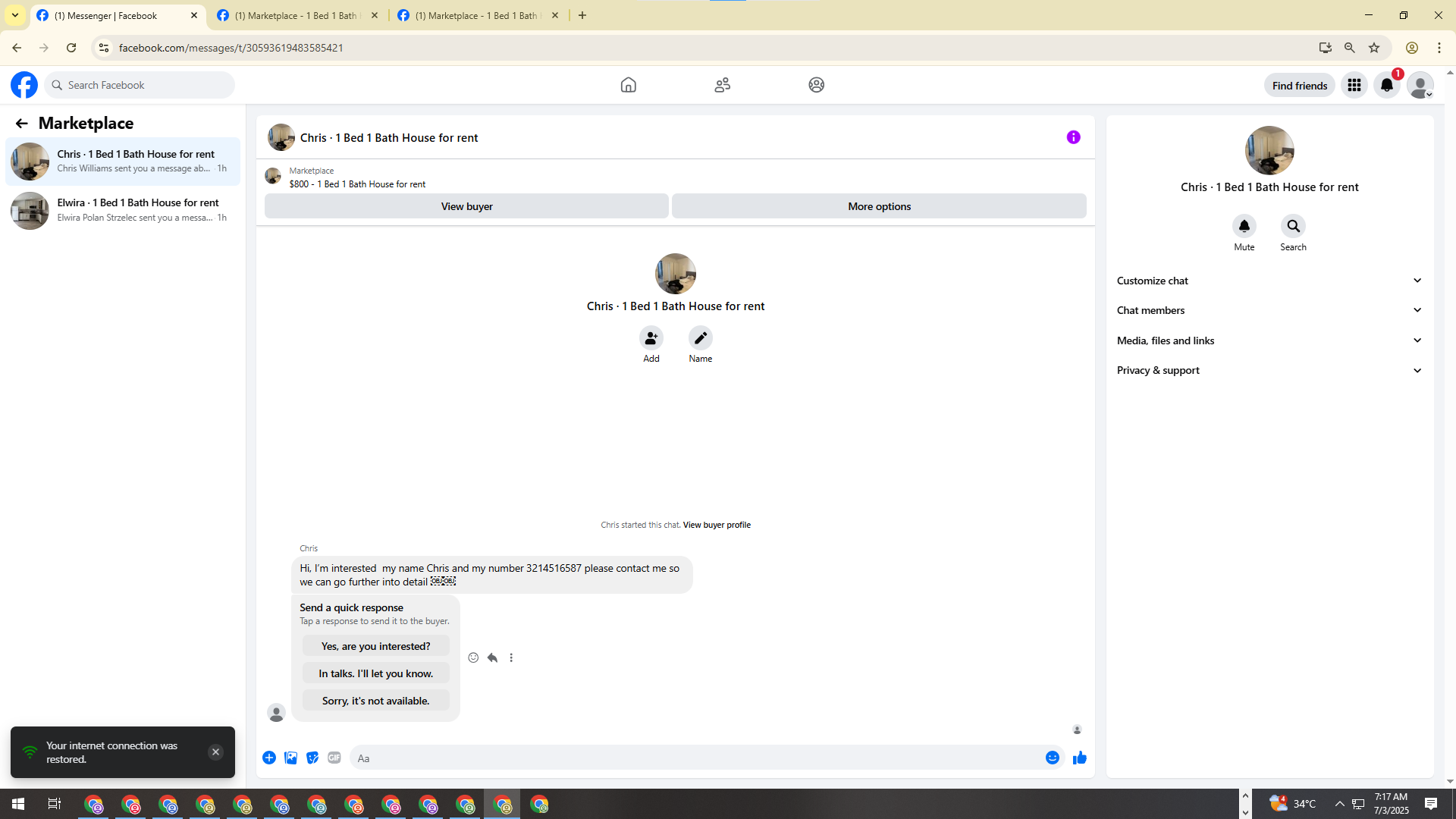
Task: Open the sticker picker icon
Action: coord(312,758)
